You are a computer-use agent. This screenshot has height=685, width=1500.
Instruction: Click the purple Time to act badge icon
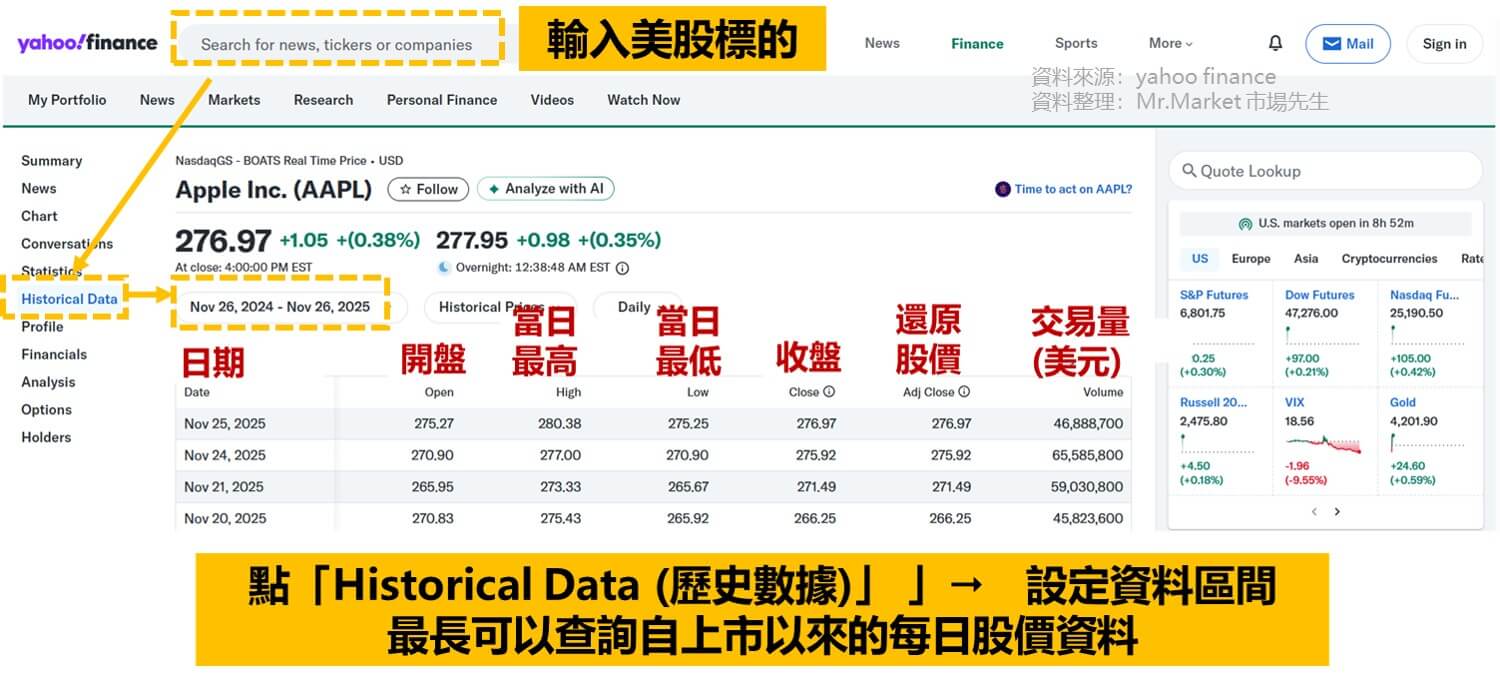[1001, 189]
